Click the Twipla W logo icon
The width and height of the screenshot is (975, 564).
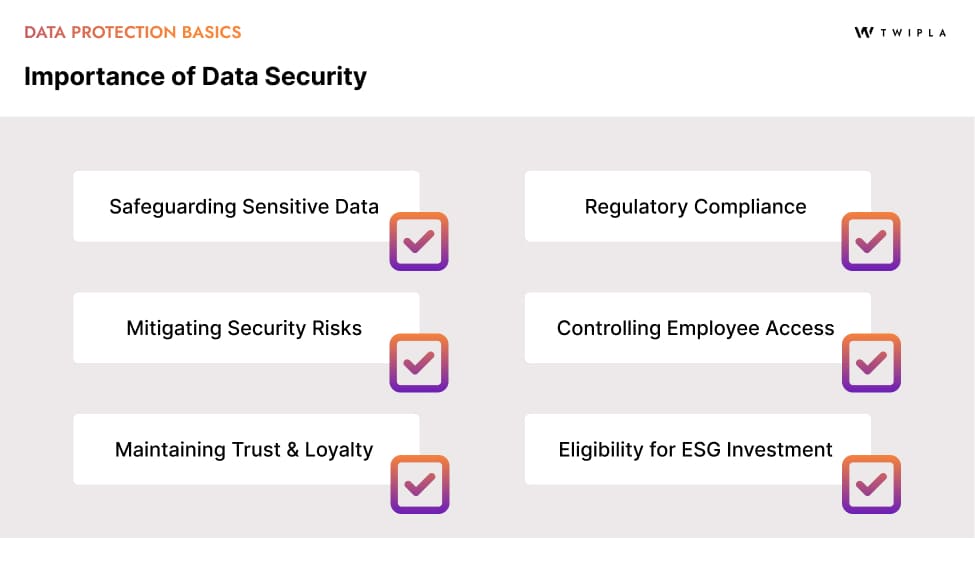(x=864, y=32)
